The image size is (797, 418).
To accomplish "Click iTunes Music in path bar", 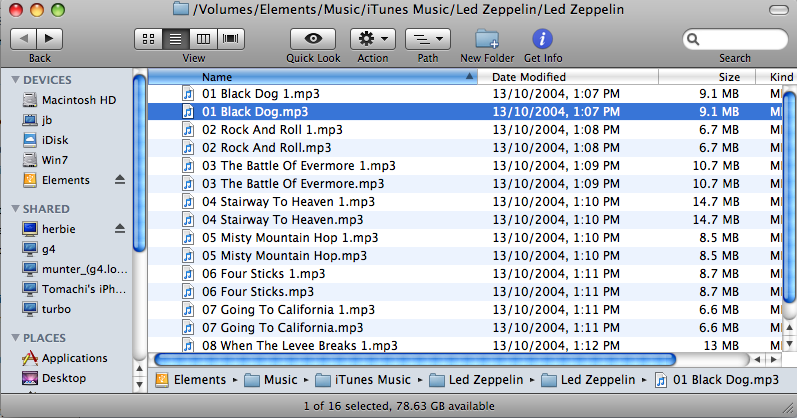I will [363, 380].
